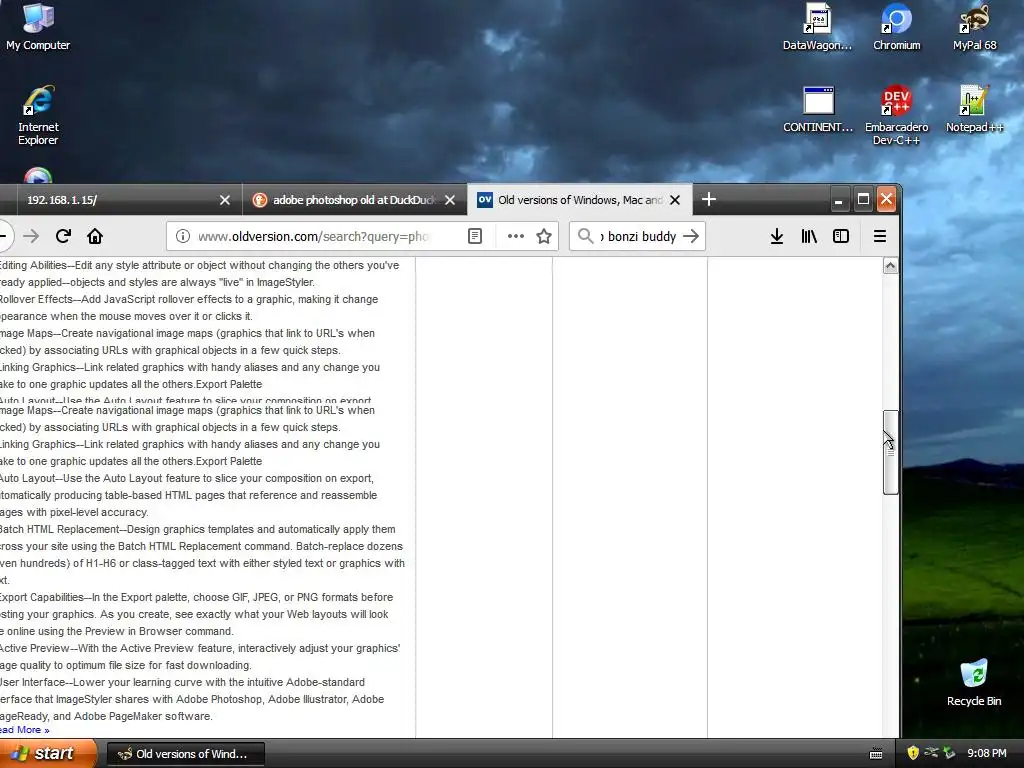Select the Old versions of Windows tab
Screen dimensions: 1024x768
click(x=579, y=200)
